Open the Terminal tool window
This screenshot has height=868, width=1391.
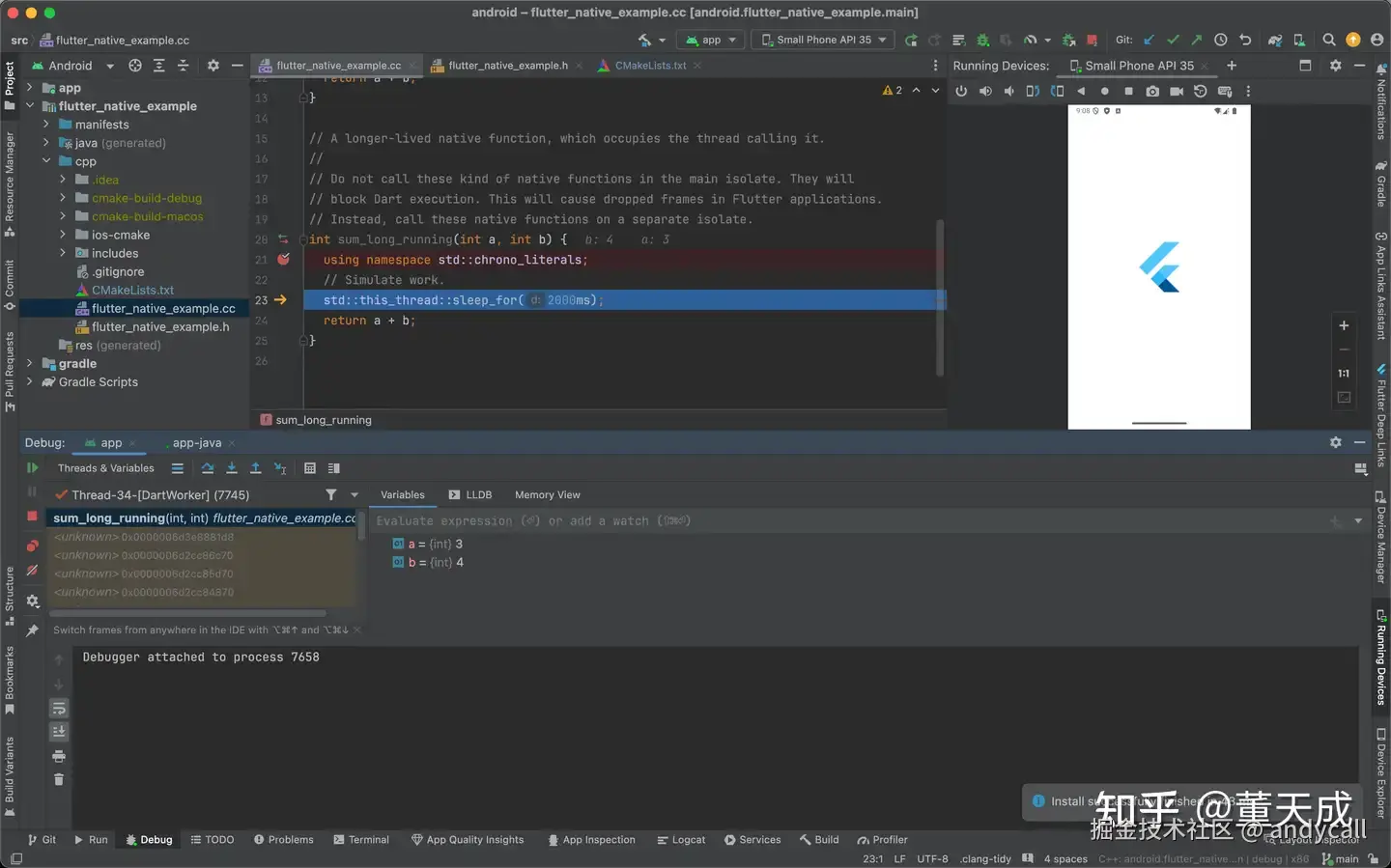click(x=361, y=840)
